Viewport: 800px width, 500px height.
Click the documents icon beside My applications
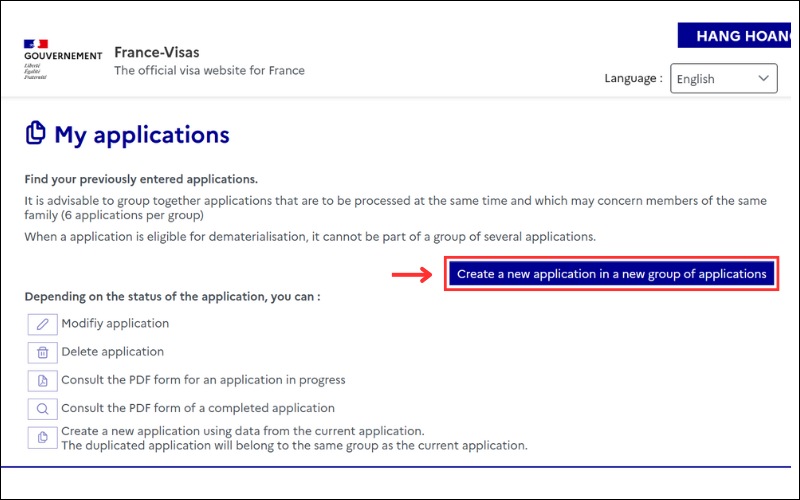tap(35, 134)
